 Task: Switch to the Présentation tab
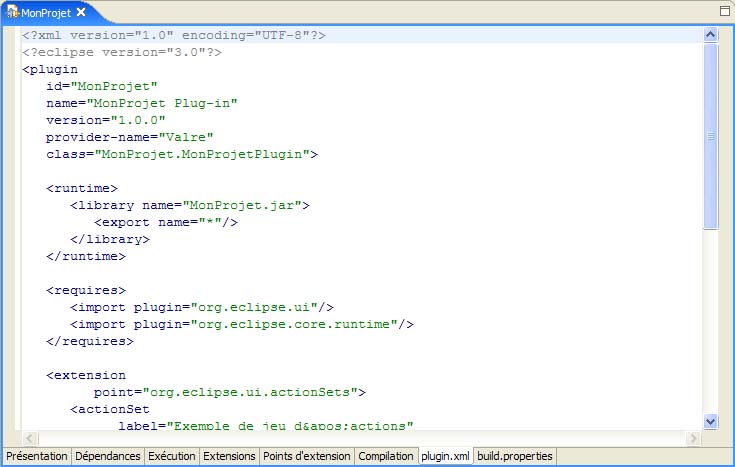36,456
